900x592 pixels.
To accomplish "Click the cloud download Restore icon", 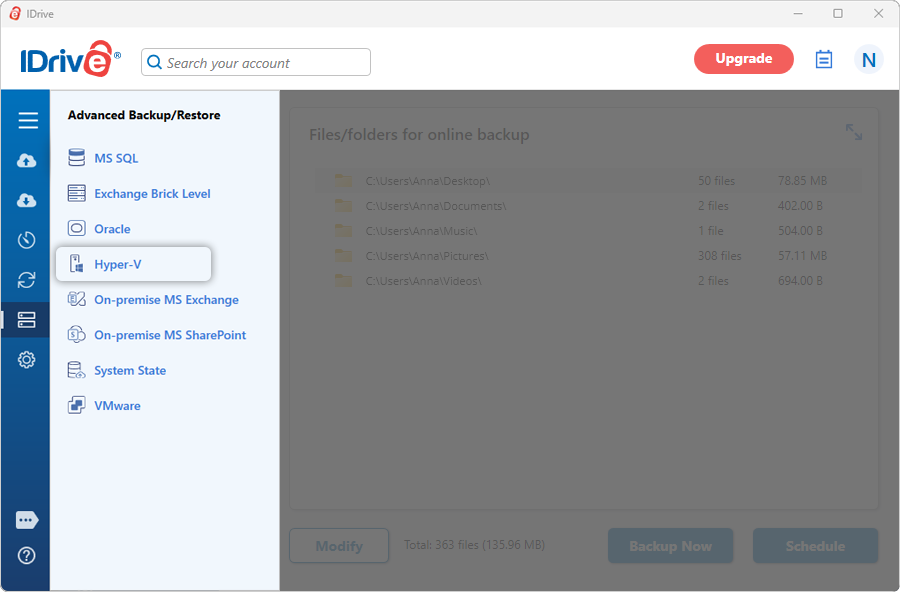I will pos(27,201).
